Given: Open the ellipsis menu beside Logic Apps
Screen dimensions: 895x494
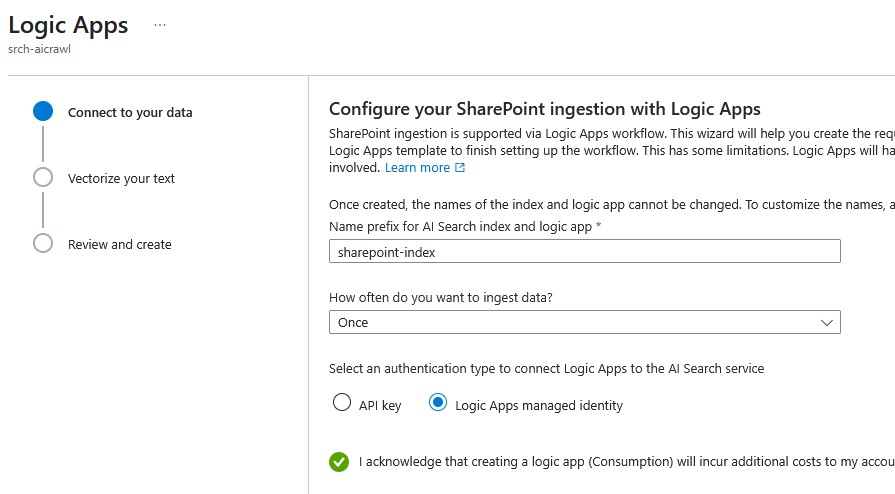Looking at the screenshot, I should [x=160, y=25].
